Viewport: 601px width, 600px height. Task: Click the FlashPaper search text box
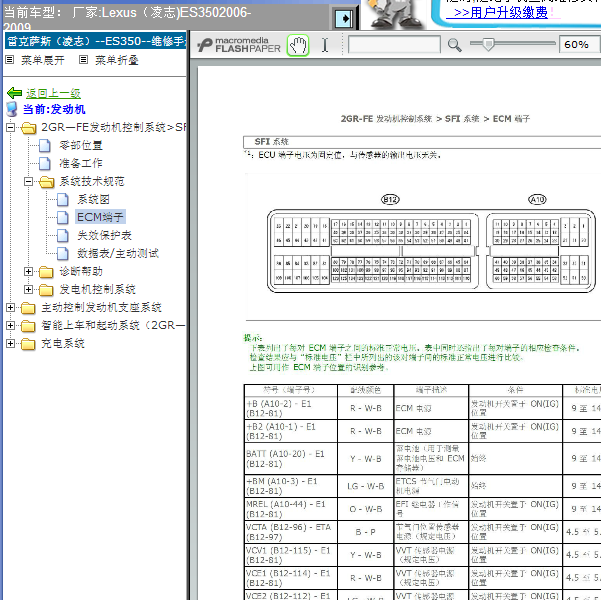pos(394,44)
